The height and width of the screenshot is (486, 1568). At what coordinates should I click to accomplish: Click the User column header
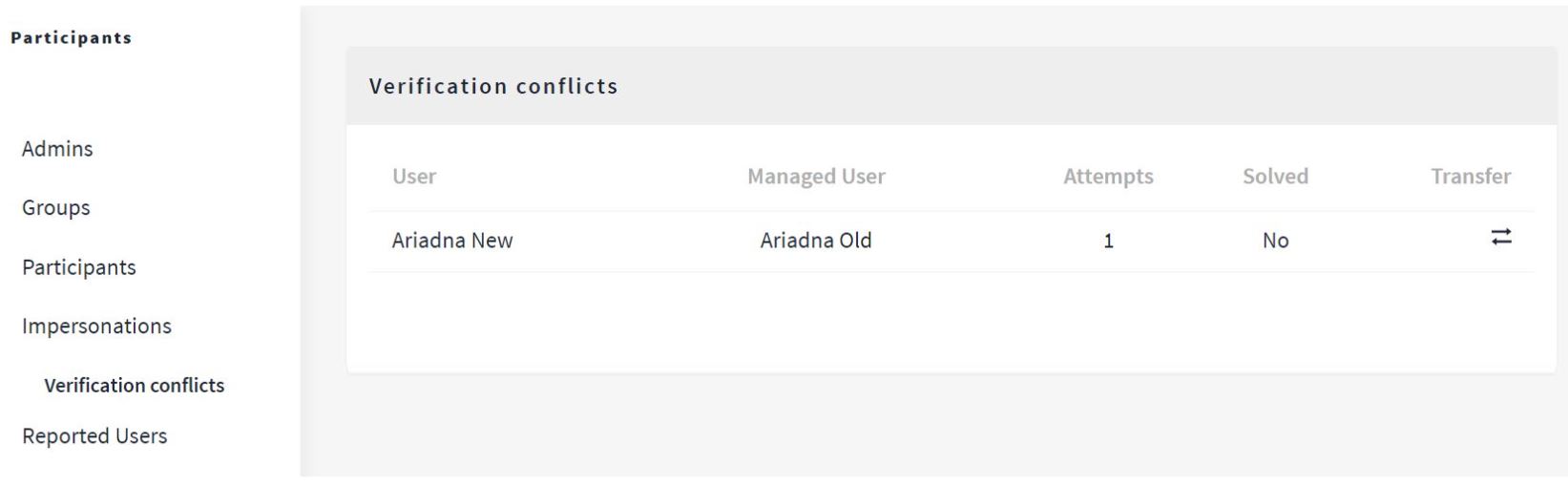click(414, 177)
